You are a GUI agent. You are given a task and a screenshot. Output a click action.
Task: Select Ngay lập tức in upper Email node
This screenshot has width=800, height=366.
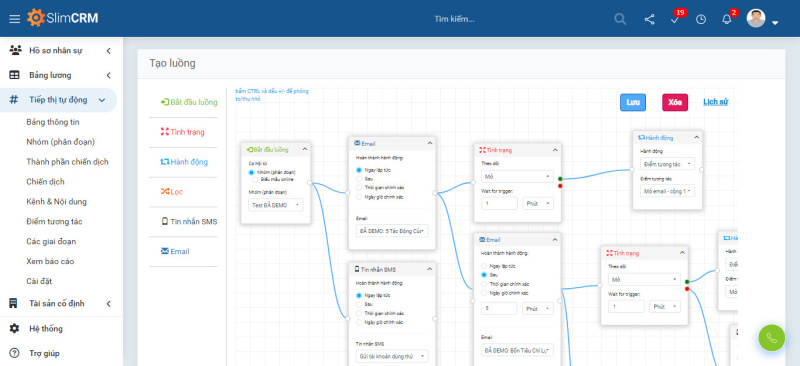(x=359, y=169)
